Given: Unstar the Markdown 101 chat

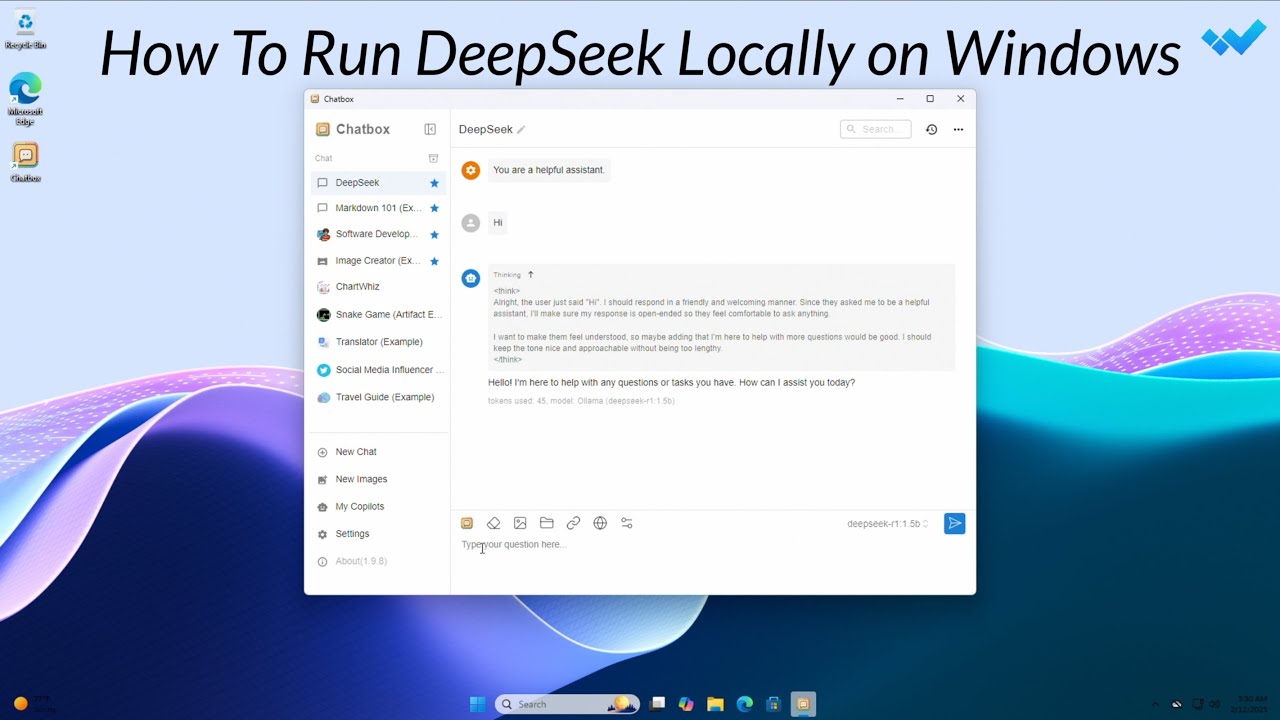Looking at the screenshot, I should tap(434, 208).
